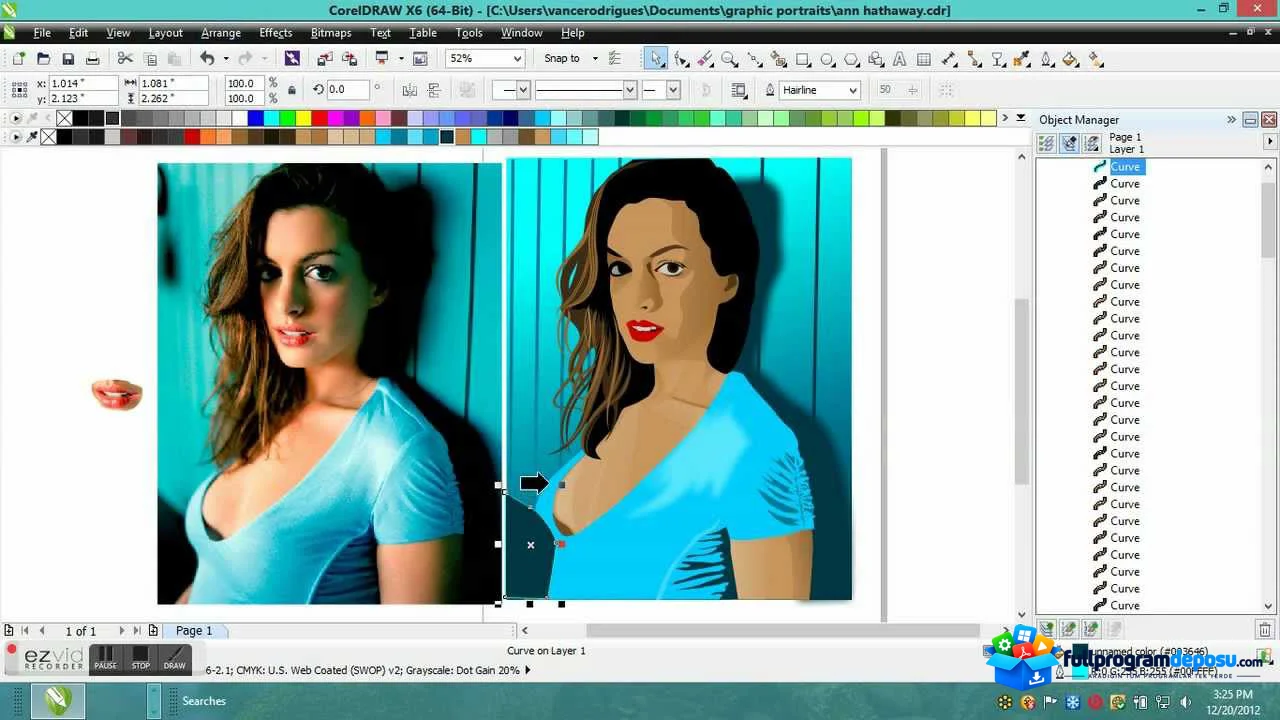Click the Copy icon
The width and height of the screenshot is (1280, 720).
click(150, 59)
